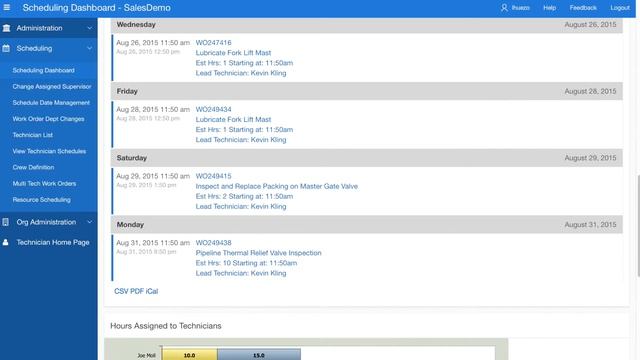Open work order WO247416
This screenshot has width=640, height=360.
point(213,42)
